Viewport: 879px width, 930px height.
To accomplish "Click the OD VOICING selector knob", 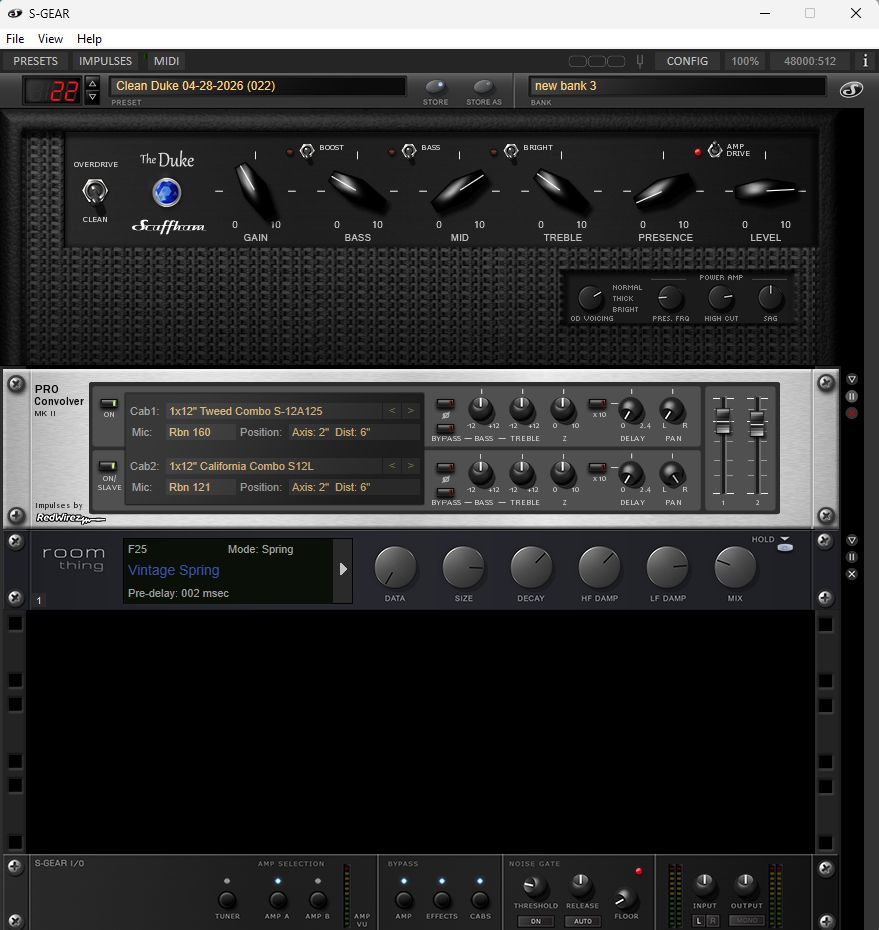I will coord(590,298).
